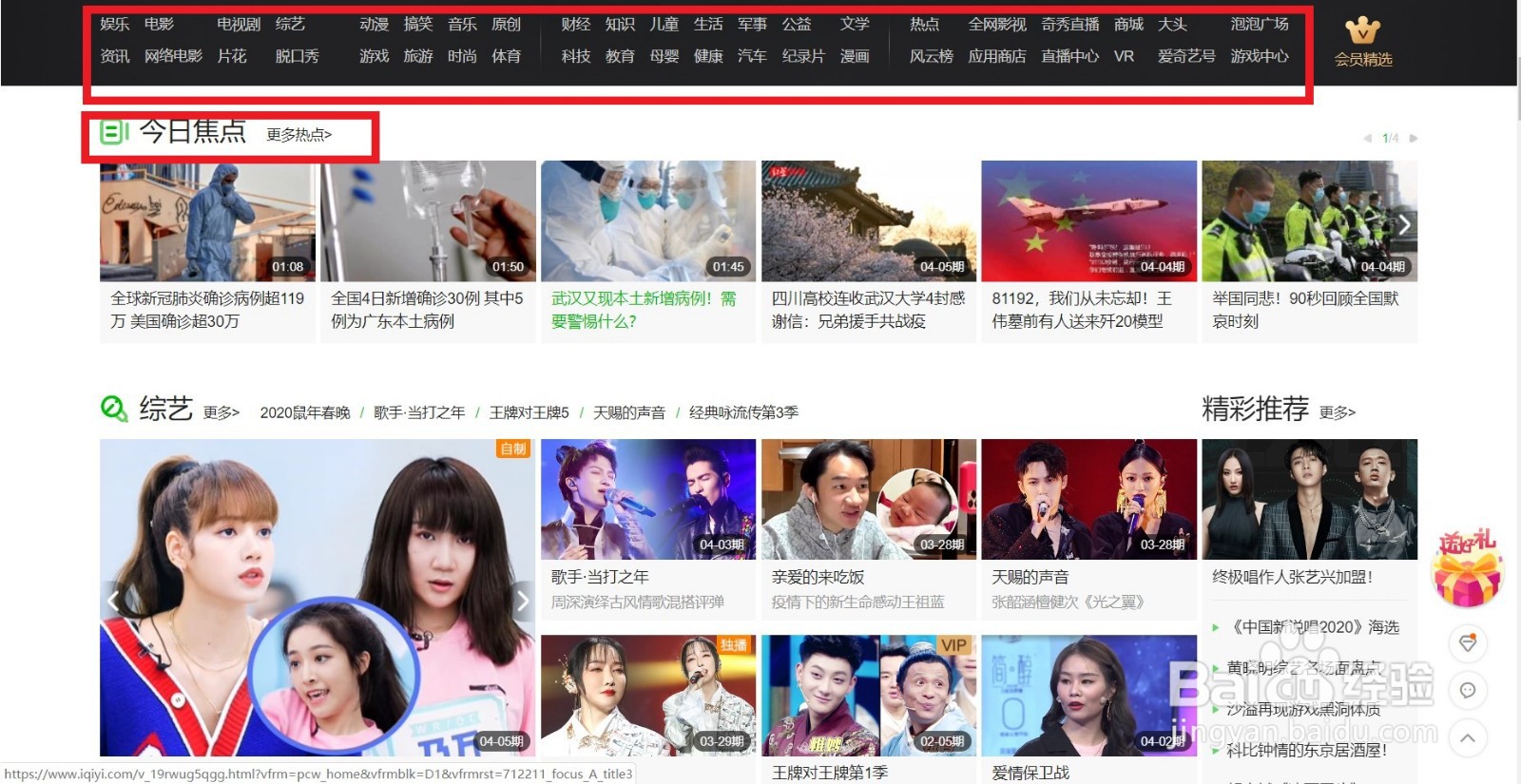Image resolution: width=1521 pixels, height=784 pixels.
Task: Open 全网影视 in navigation
Action: click(x=997, y=24)
